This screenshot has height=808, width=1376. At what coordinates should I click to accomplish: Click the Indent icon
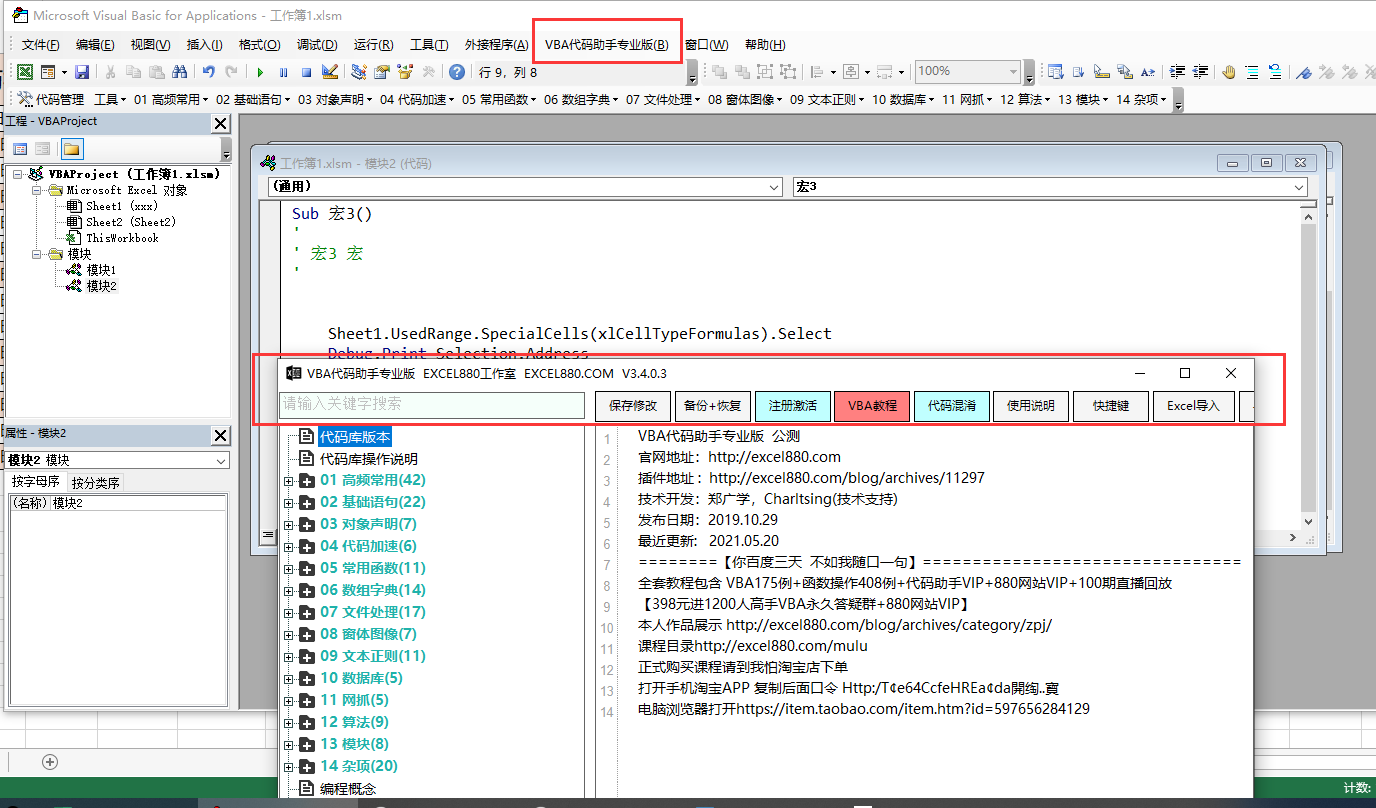pos(1177,72)
